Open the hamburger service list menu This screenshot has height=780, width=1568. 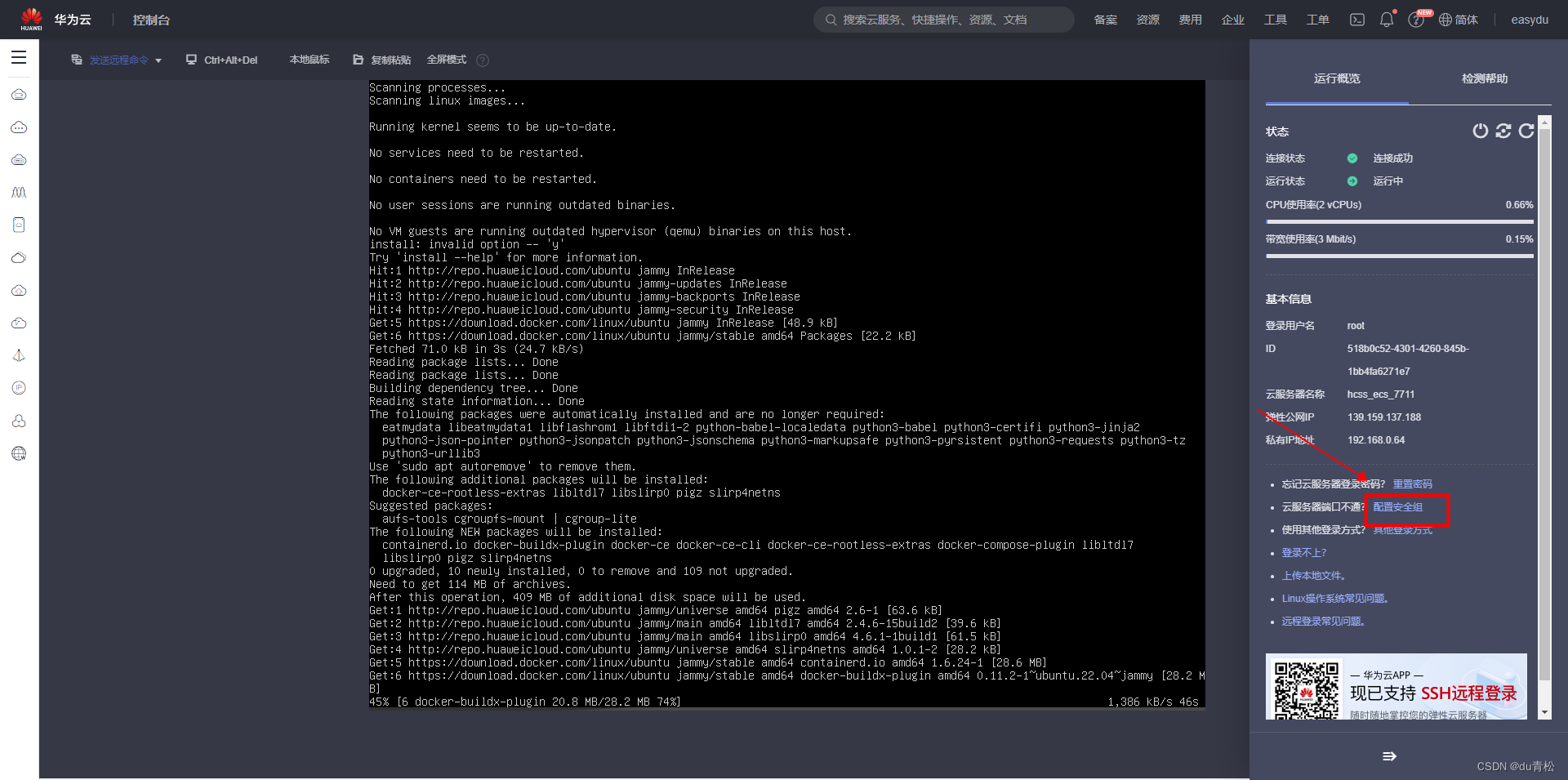point(19,57)
